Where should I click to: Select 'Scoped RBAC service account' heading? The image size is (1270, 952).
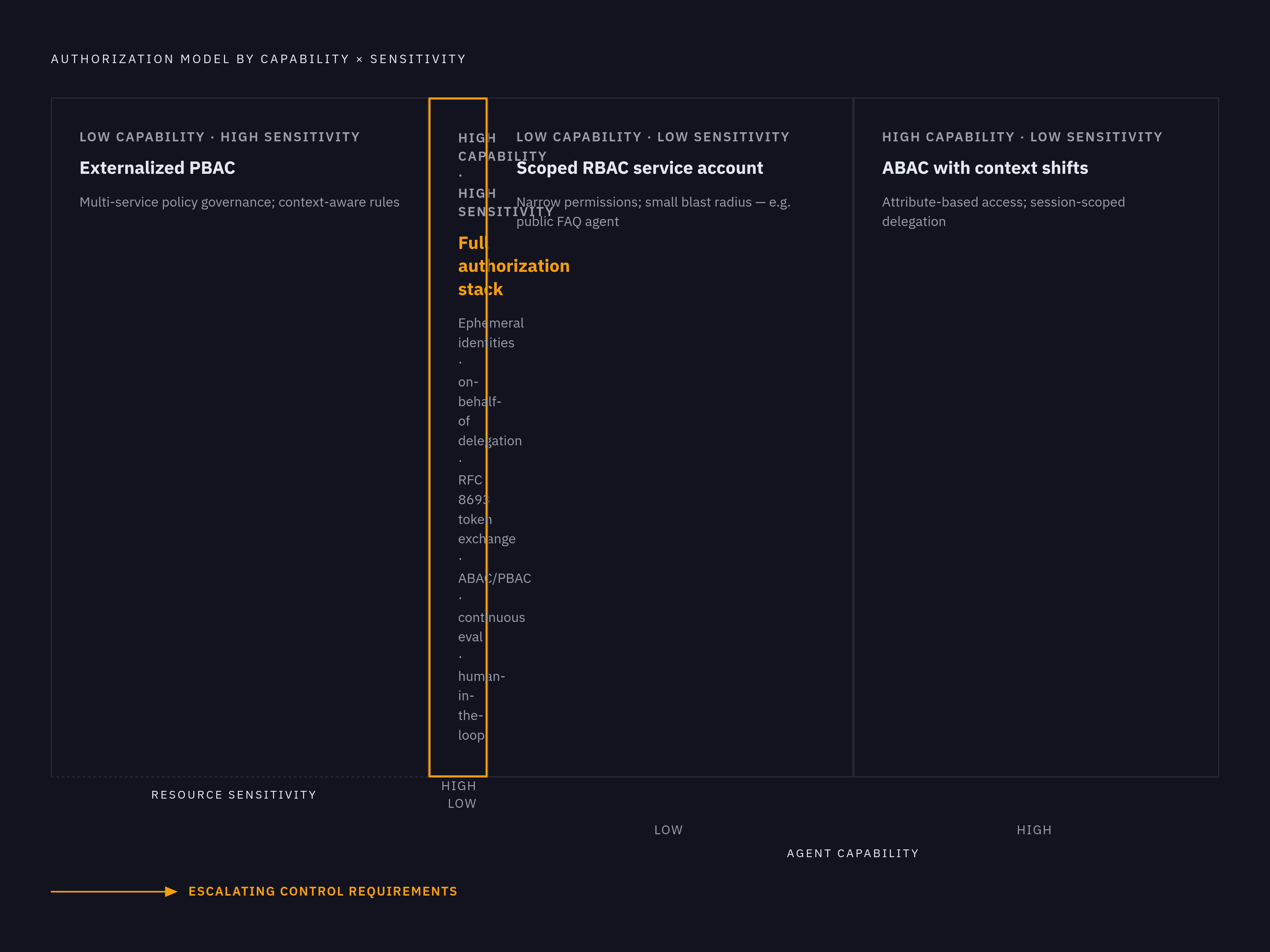pos(640,167)
